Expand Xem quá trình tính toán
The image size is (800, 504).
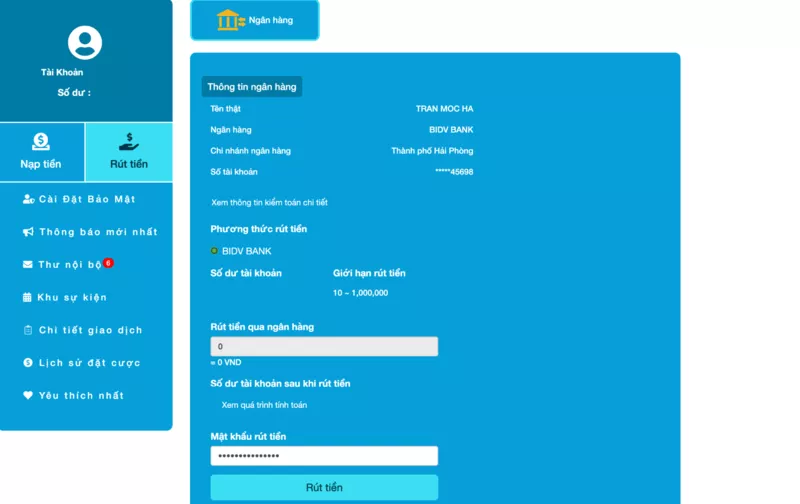(264, 405)
